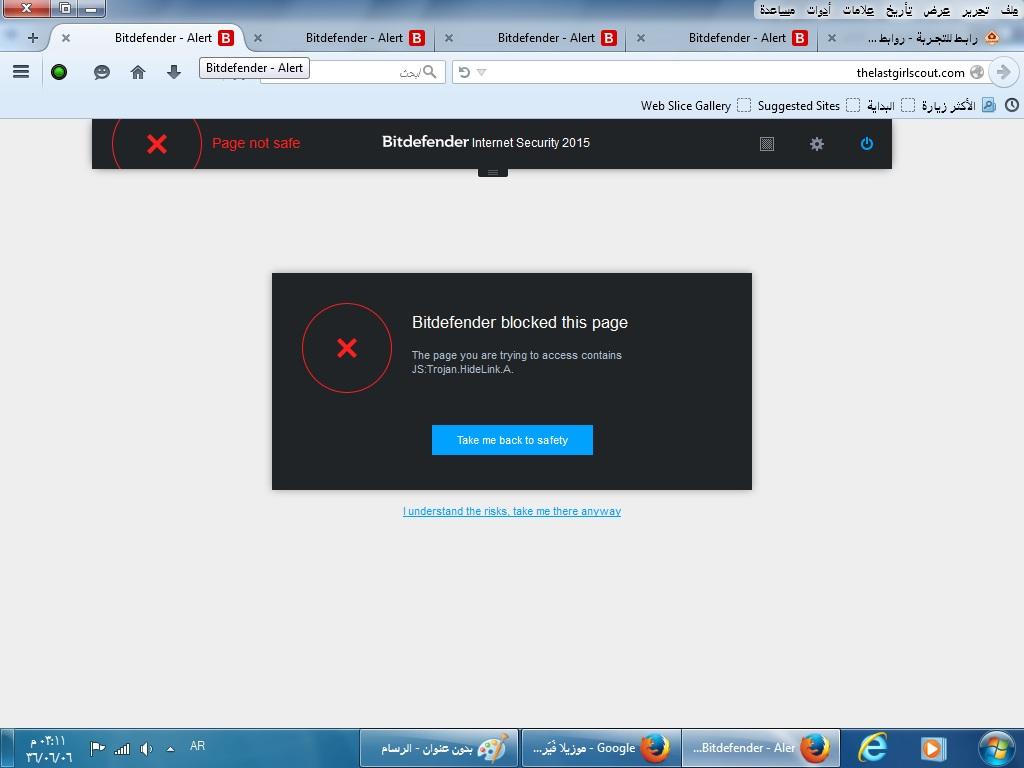Open Bitdefender settings gear
1024x768 pixels.
(816, 144)
